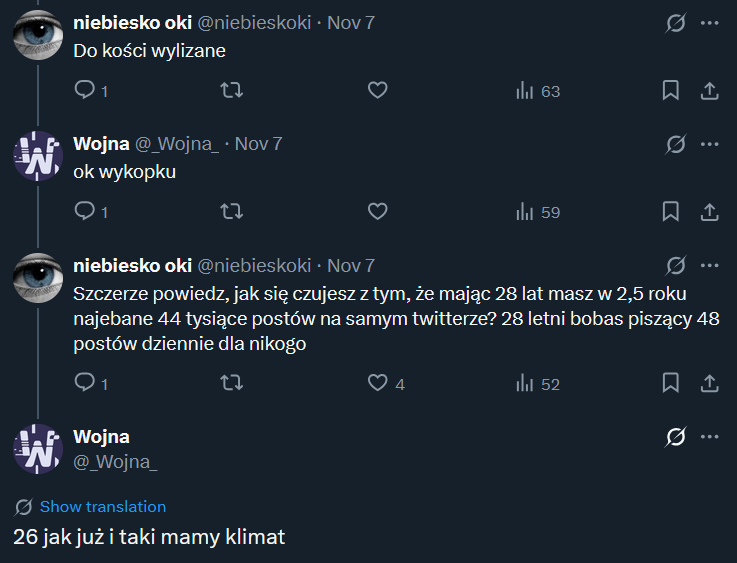Share the 'Do kości wylizane' post
Screen dimensions: 737x563
pyautogui.click(x=709, y=91)
